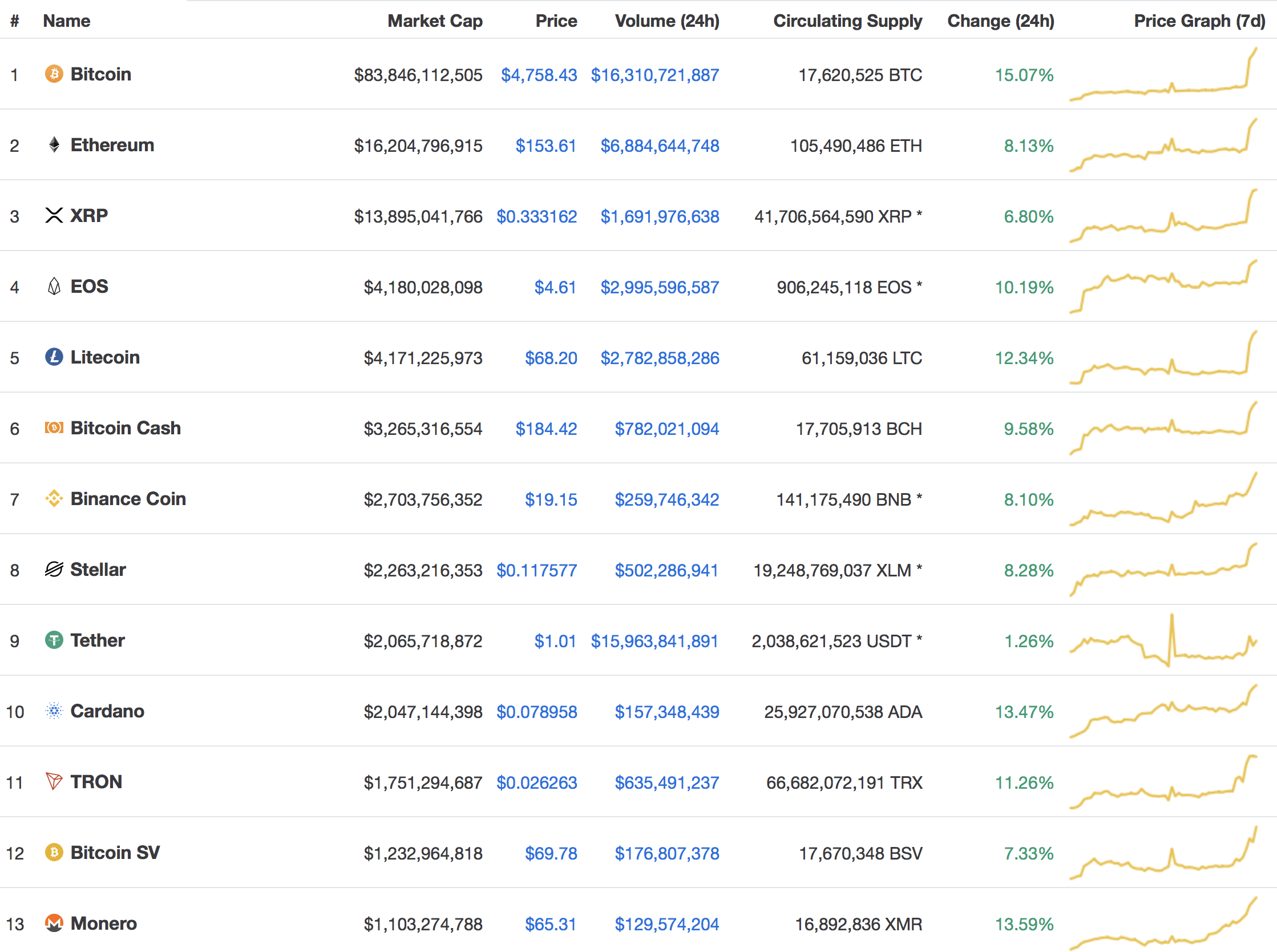Click Bitcoin 15.07% change value
Image resolution: width=1277 pixels, height=952 pixels.
tap(1024, 75)
